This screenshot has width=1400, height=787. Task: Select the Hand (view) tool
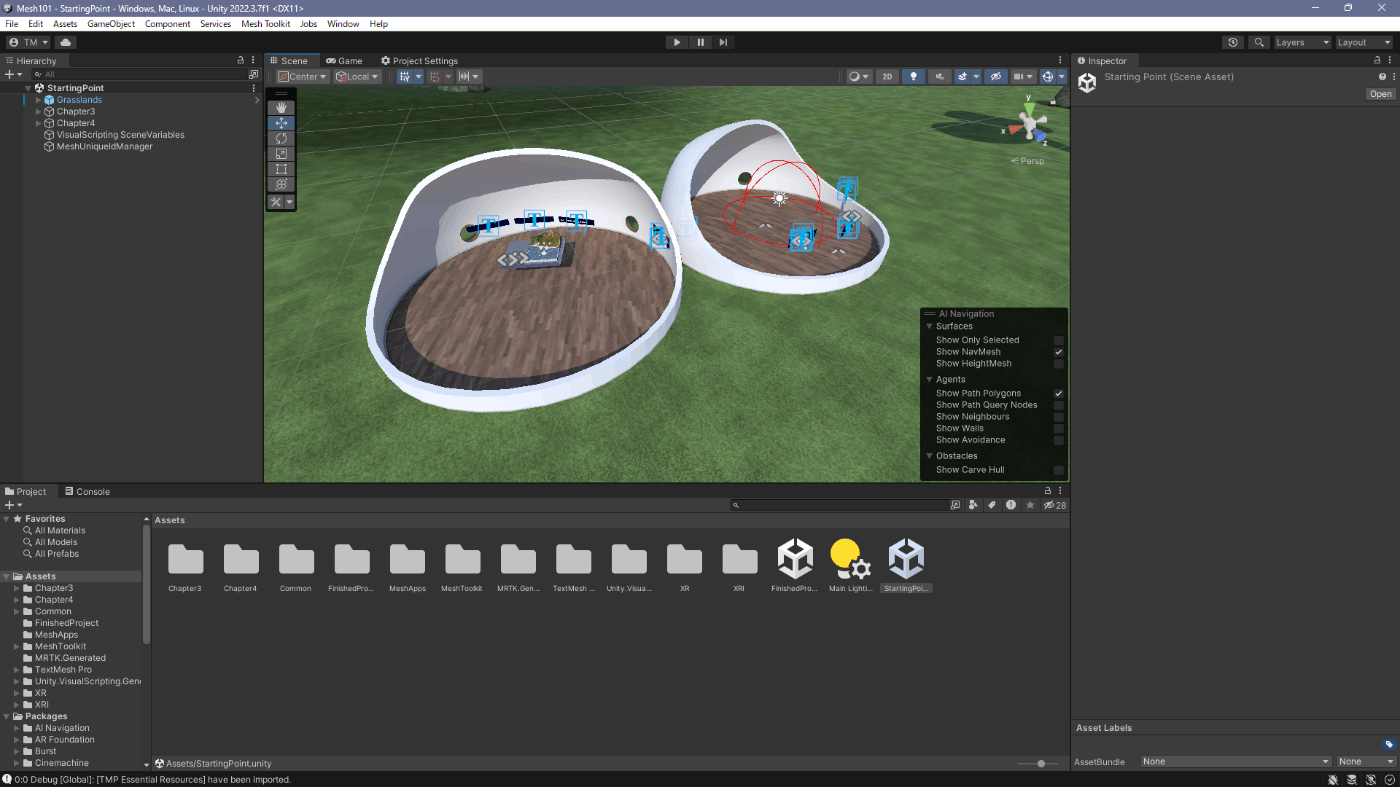pos(281,107)
